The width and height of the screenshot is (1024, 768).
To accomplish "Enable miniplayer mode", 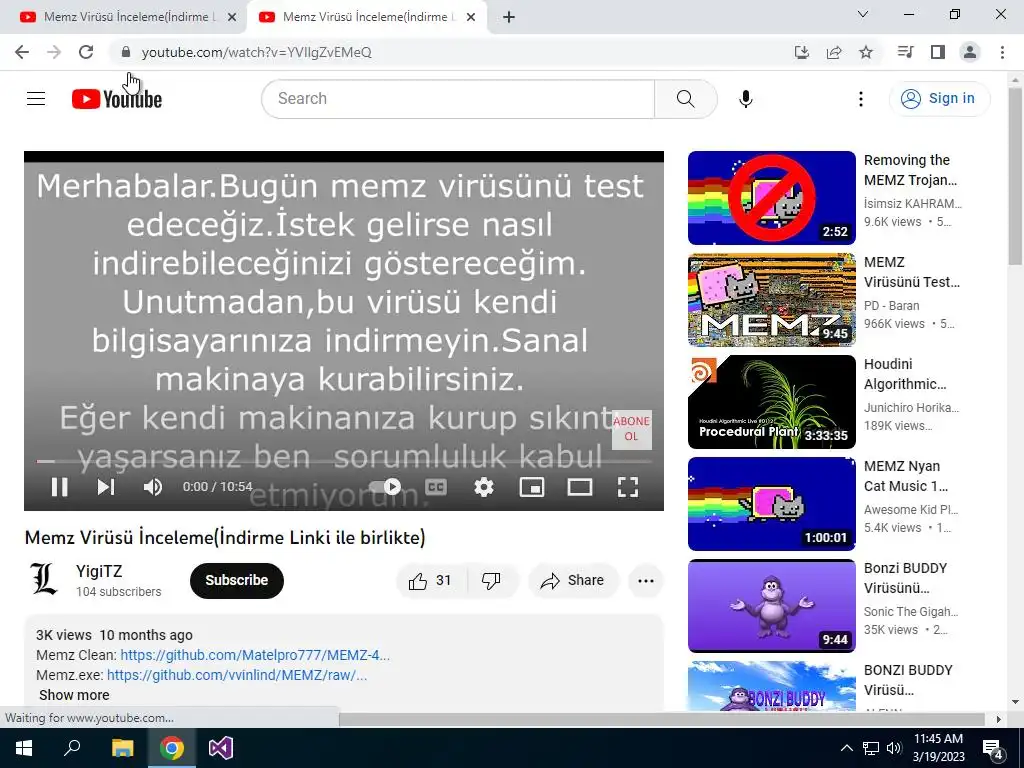I will coord(532,487).
